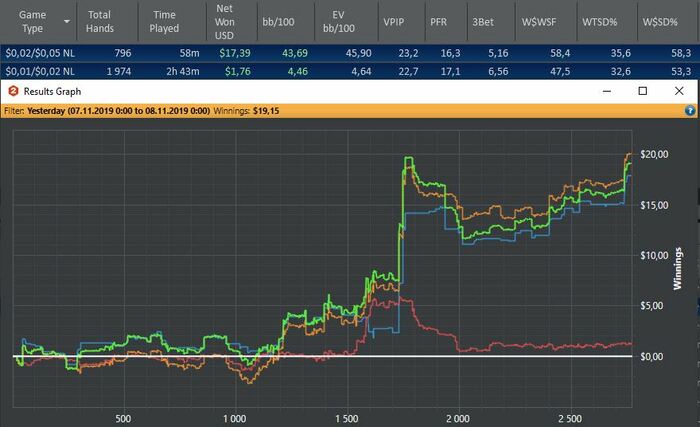This screenshot has width=700, height=427.
Task: Sort by PFR column header
Action: (438, 22)
